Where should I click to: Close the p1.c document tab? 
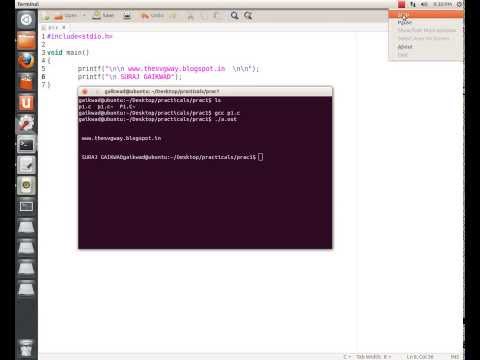(x=64, y=27)
